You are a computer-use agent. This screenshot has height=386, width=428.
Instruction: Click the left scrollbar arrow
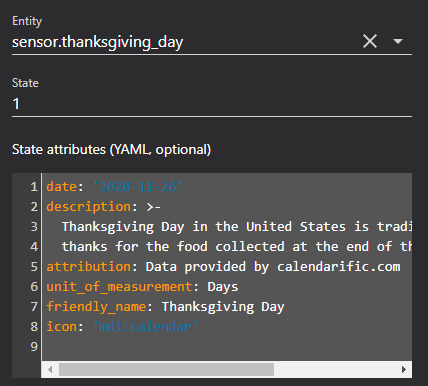[x=50, y=369]
